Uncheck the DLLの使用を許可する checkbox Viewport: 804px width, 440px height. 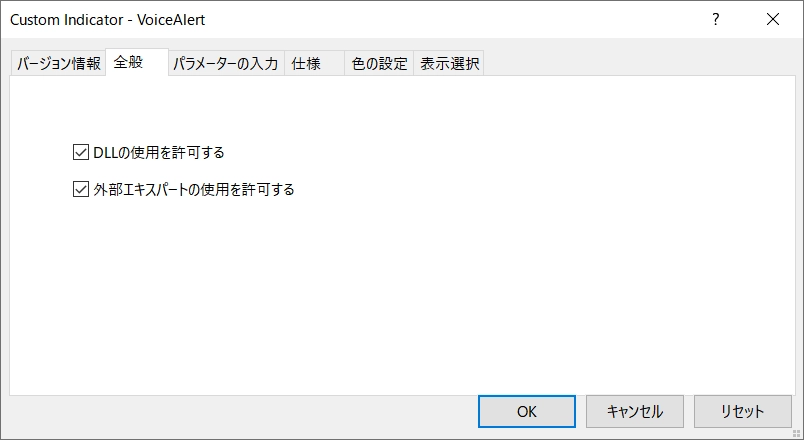(82, 153)
